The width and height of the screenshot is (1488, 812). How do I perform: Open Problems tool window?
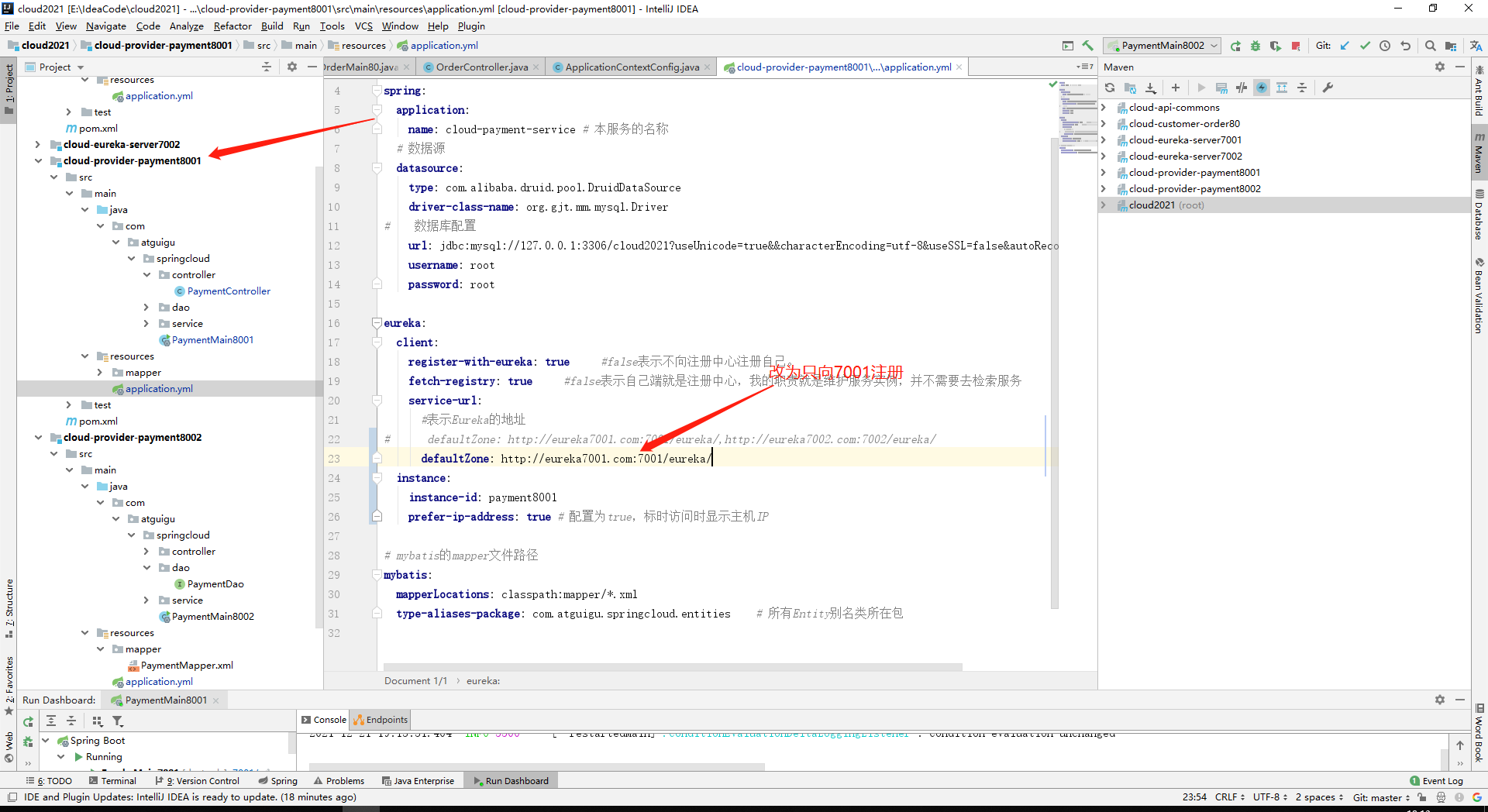pos(339,781)
